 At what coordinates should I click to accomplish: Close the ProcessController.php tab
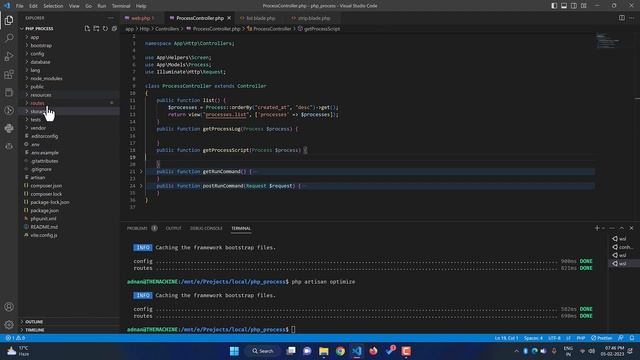(229, 18)
